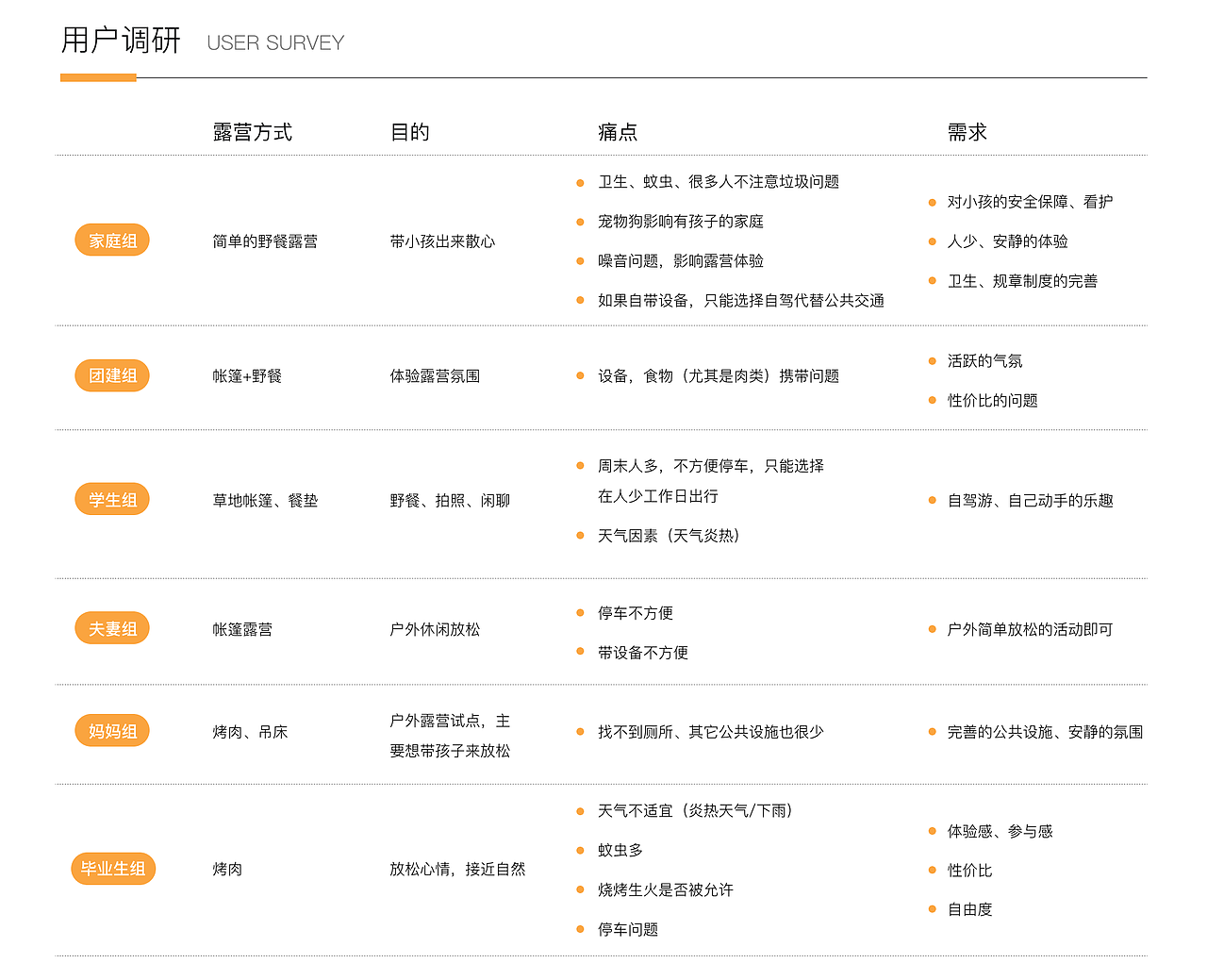The height and width of the screenshot is (980, 1207).
Task: Click the text 活跃的气氛
Action: pos(984,361)
